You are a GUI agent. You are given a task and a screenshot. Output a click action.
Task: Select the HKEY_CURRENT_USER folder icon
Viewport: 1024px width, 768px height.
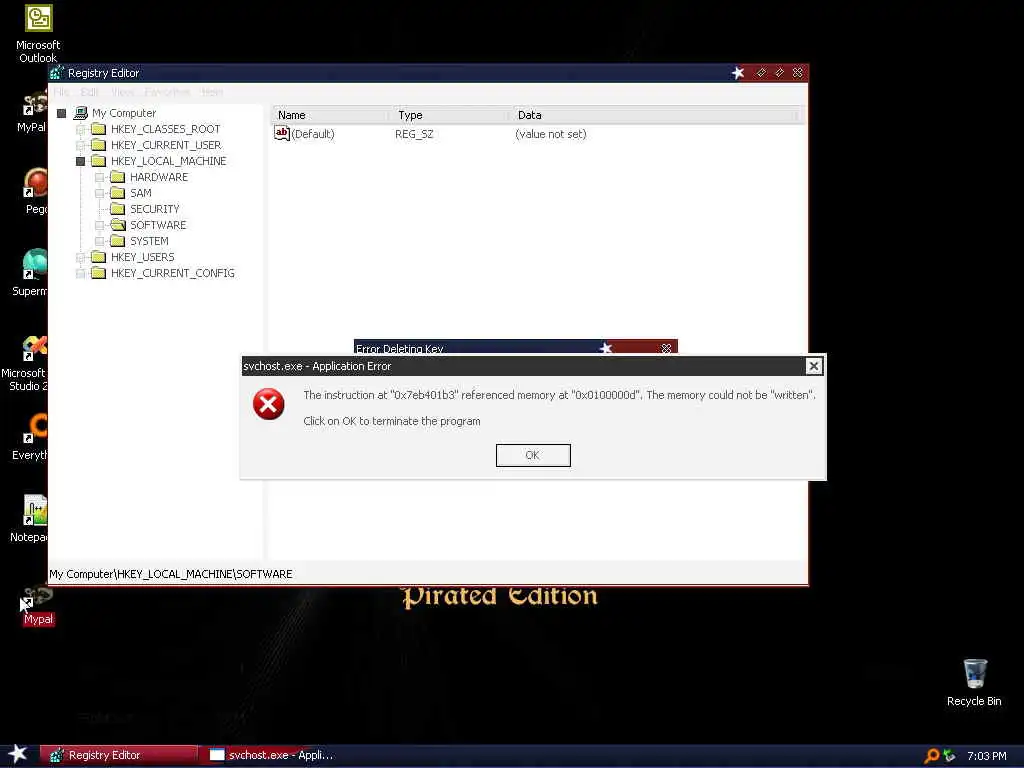[99, 145]
